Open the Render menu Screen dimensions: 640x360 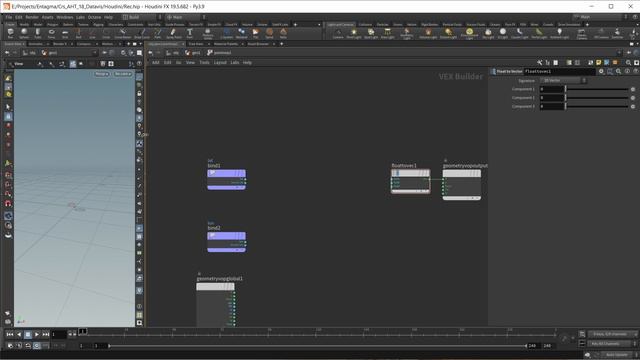point(32,17)
